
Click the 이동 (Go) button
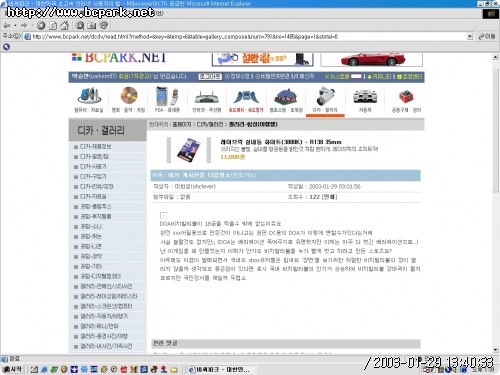[487, 36]
